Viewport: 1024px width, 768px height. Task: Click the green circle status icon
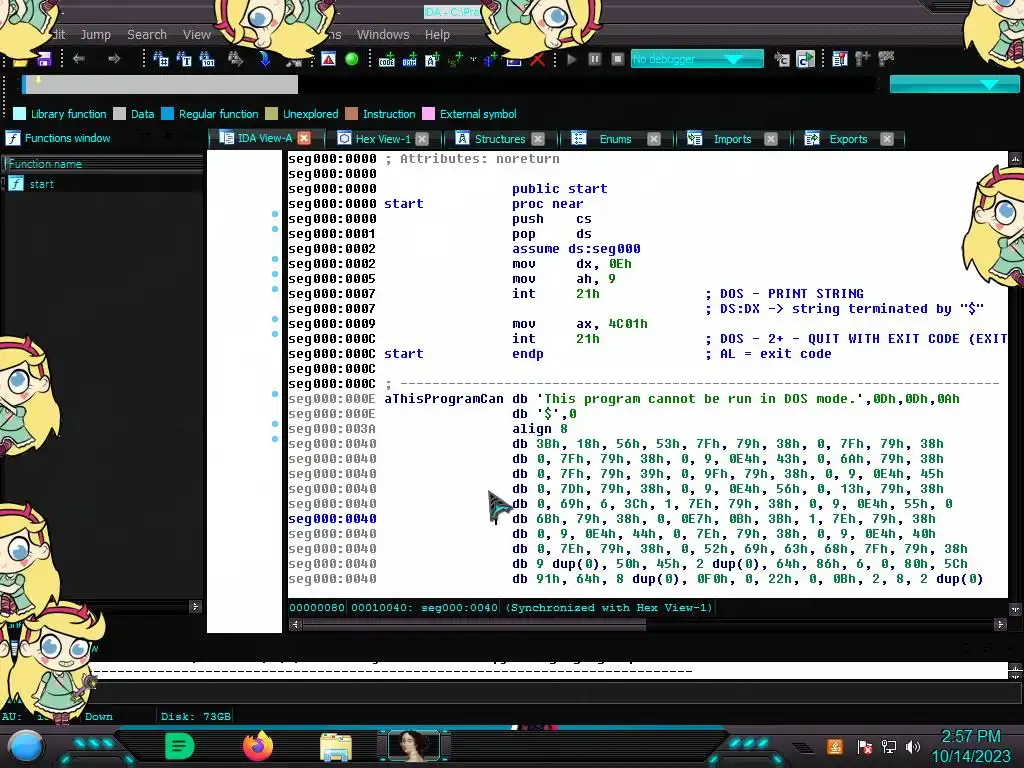[351, 59]
